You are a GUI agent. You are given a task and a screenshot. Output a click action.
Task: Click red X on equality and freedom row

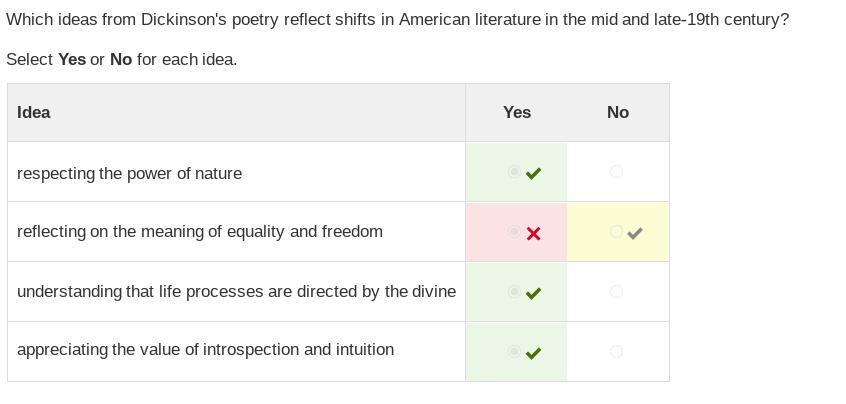533,233
